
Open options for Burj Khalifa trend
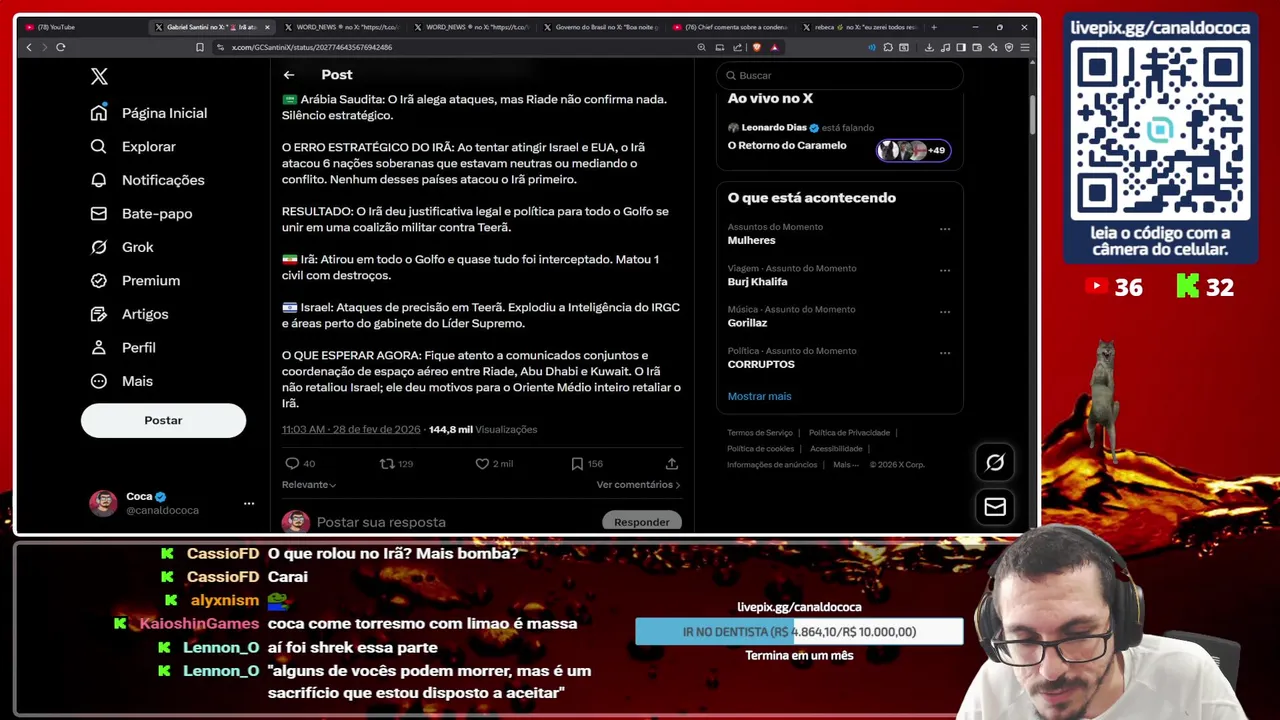[x=945, y=270]
